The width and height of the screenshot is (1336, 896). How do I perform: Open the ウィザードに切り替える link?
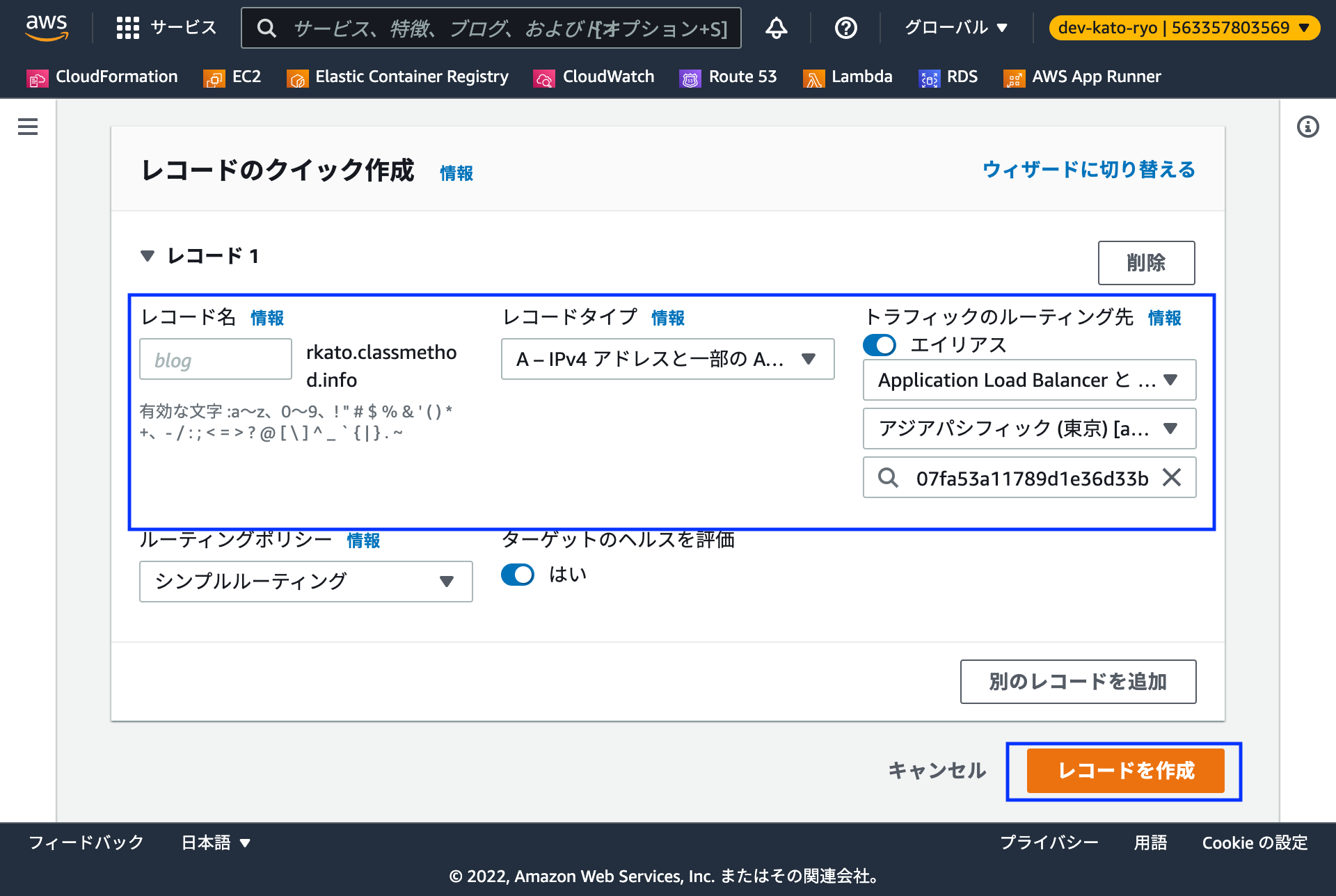(1088, 169)
